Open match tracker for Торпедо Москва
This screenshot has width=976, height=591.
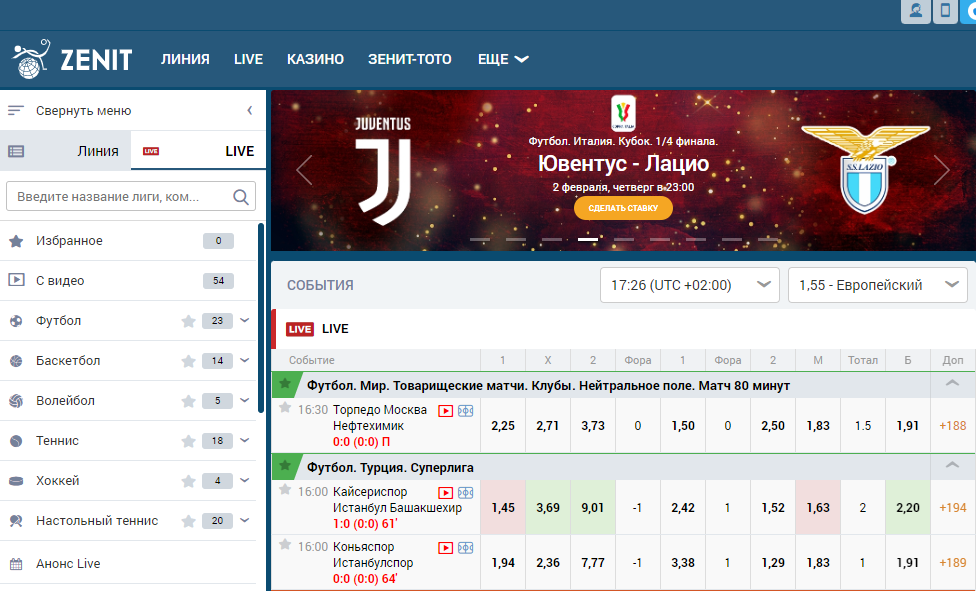pos(466,411)
